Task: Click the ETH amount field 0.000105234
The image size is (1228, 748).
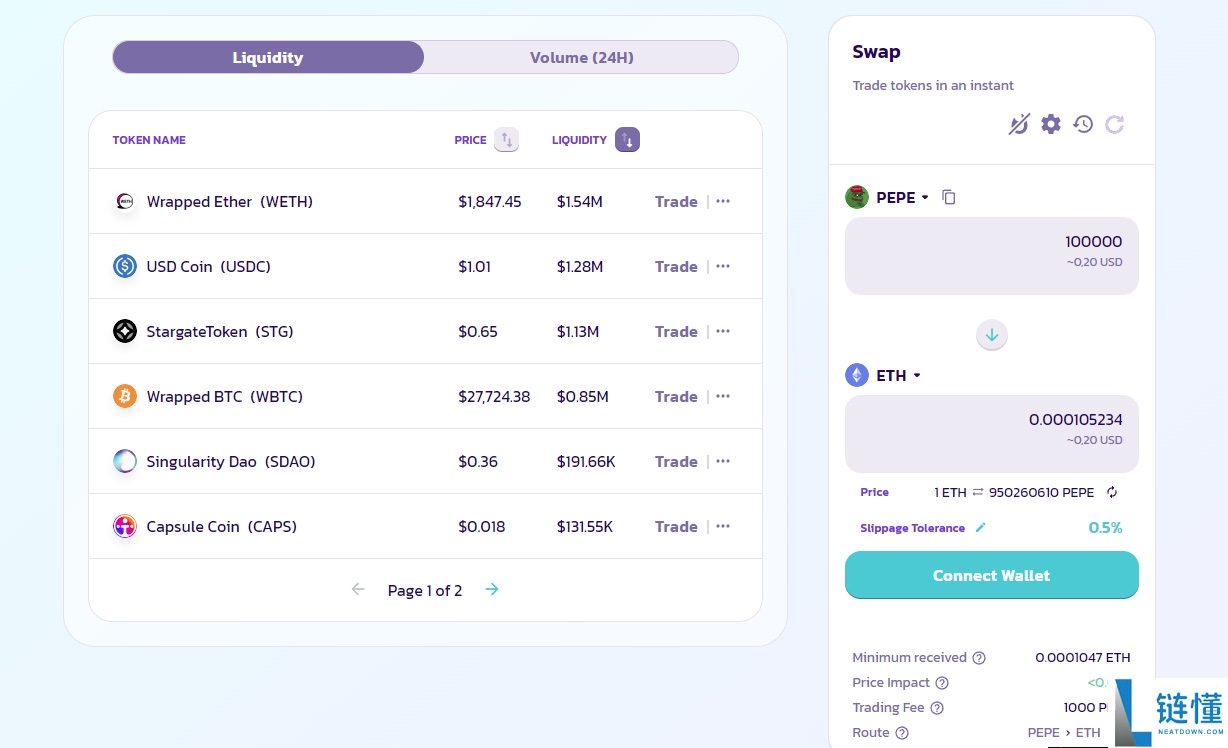Action: [992, 434]
